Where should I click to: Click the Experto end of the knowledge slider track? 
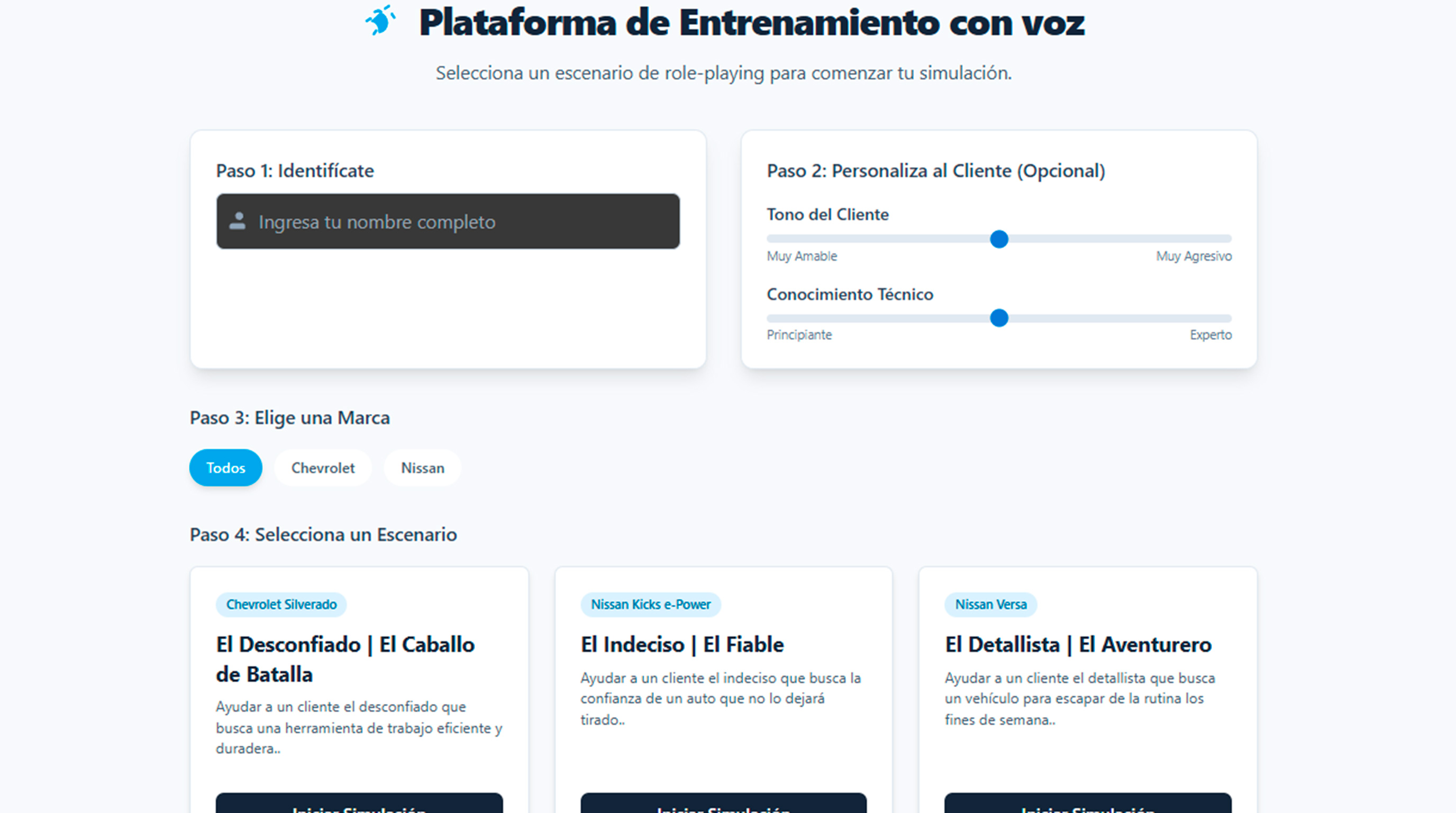(1226, 318)
